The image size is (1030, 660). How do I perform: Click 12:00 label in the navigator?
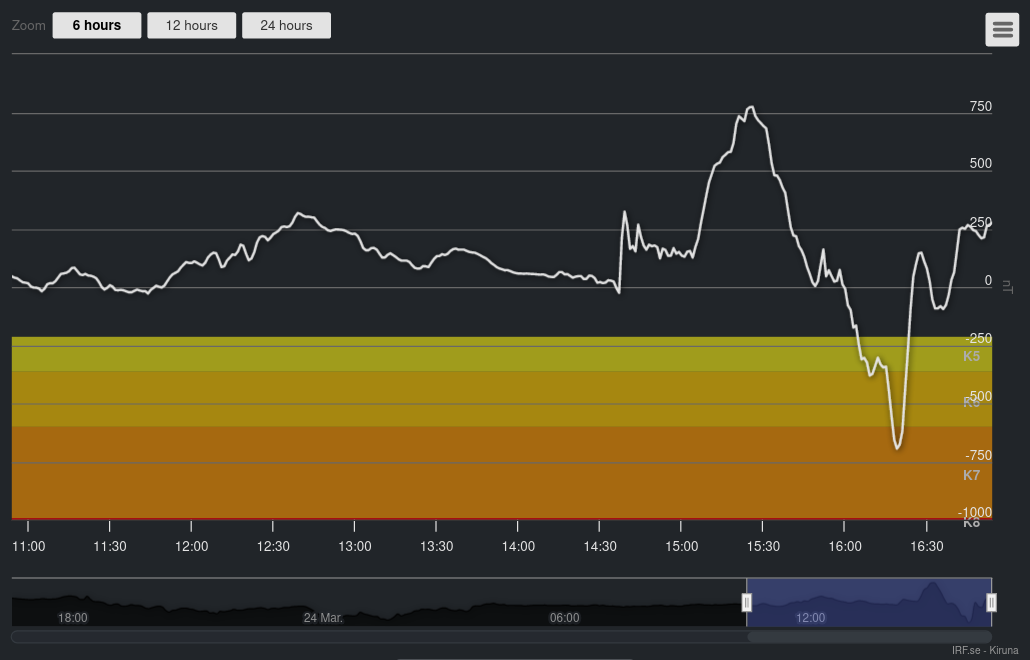[810, 618]
